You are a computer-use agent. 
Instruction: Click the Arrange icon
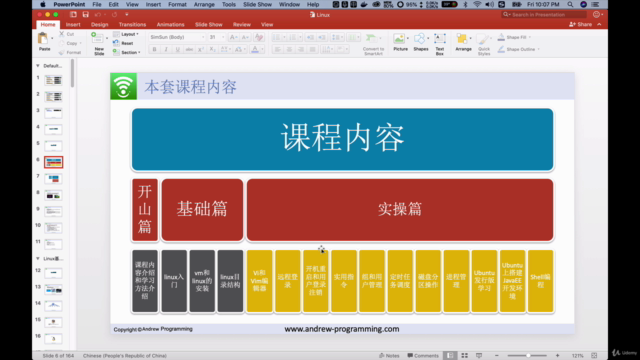(x=462, y=39)
